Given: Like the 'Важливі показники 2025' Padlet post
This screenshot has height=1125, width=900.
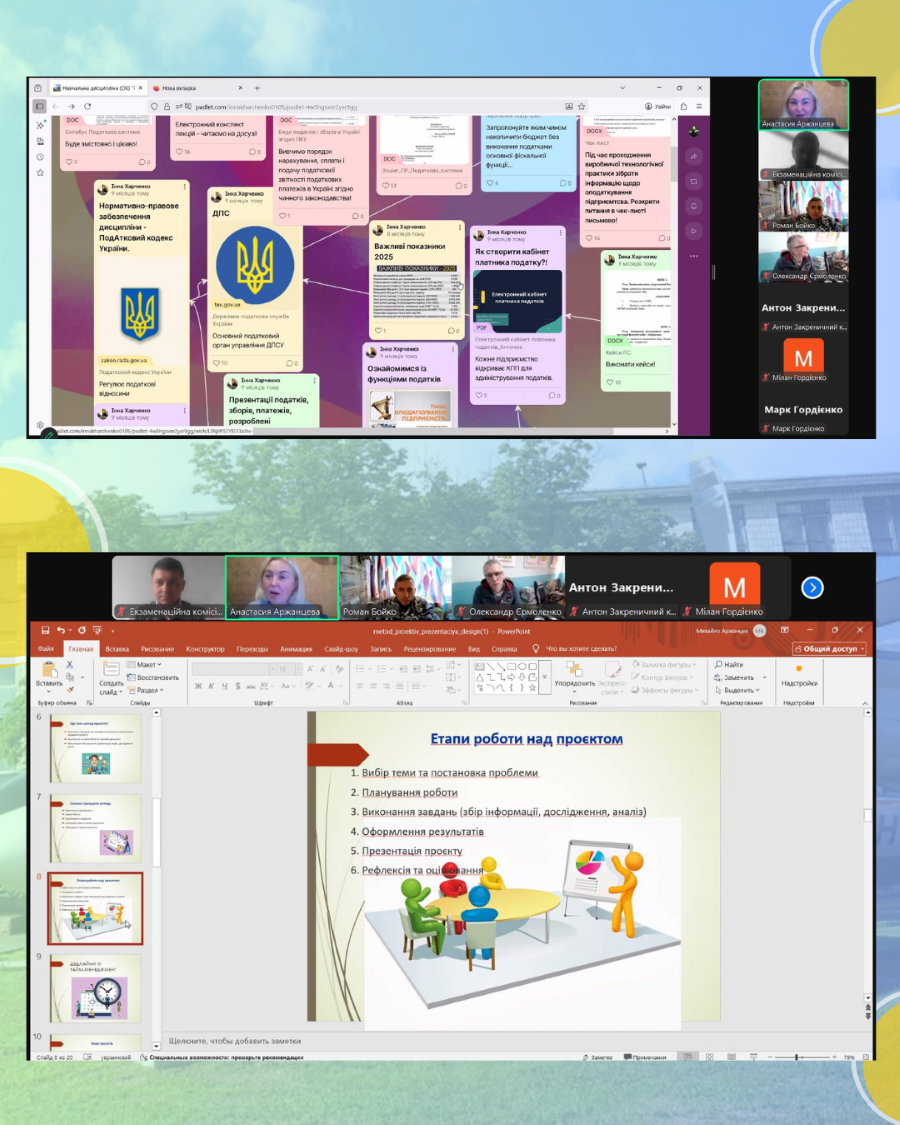Looking at the screenshot, I should [378, 330].
